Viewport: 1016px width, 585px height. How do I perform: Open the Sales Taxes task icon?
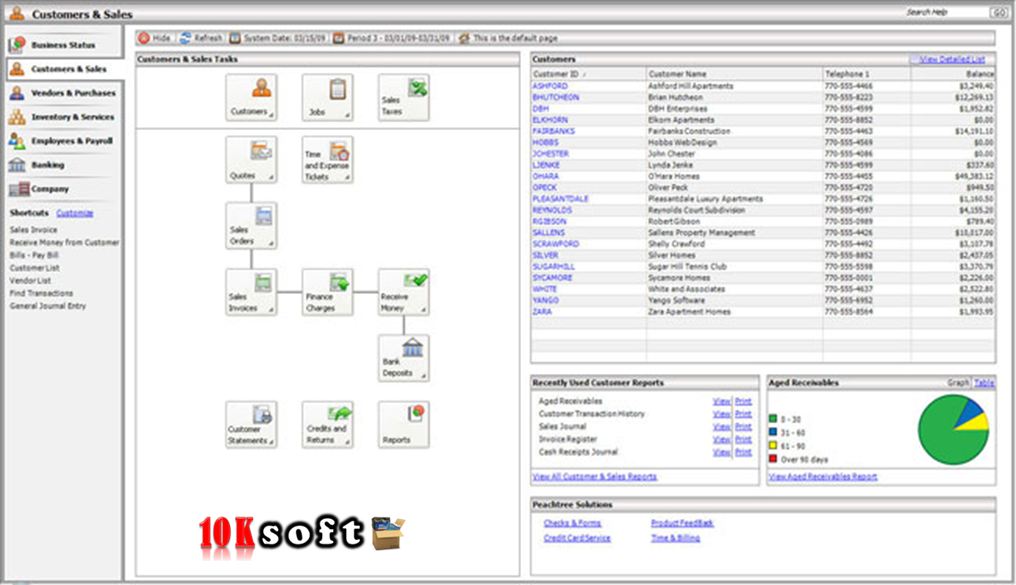[404, 97]
